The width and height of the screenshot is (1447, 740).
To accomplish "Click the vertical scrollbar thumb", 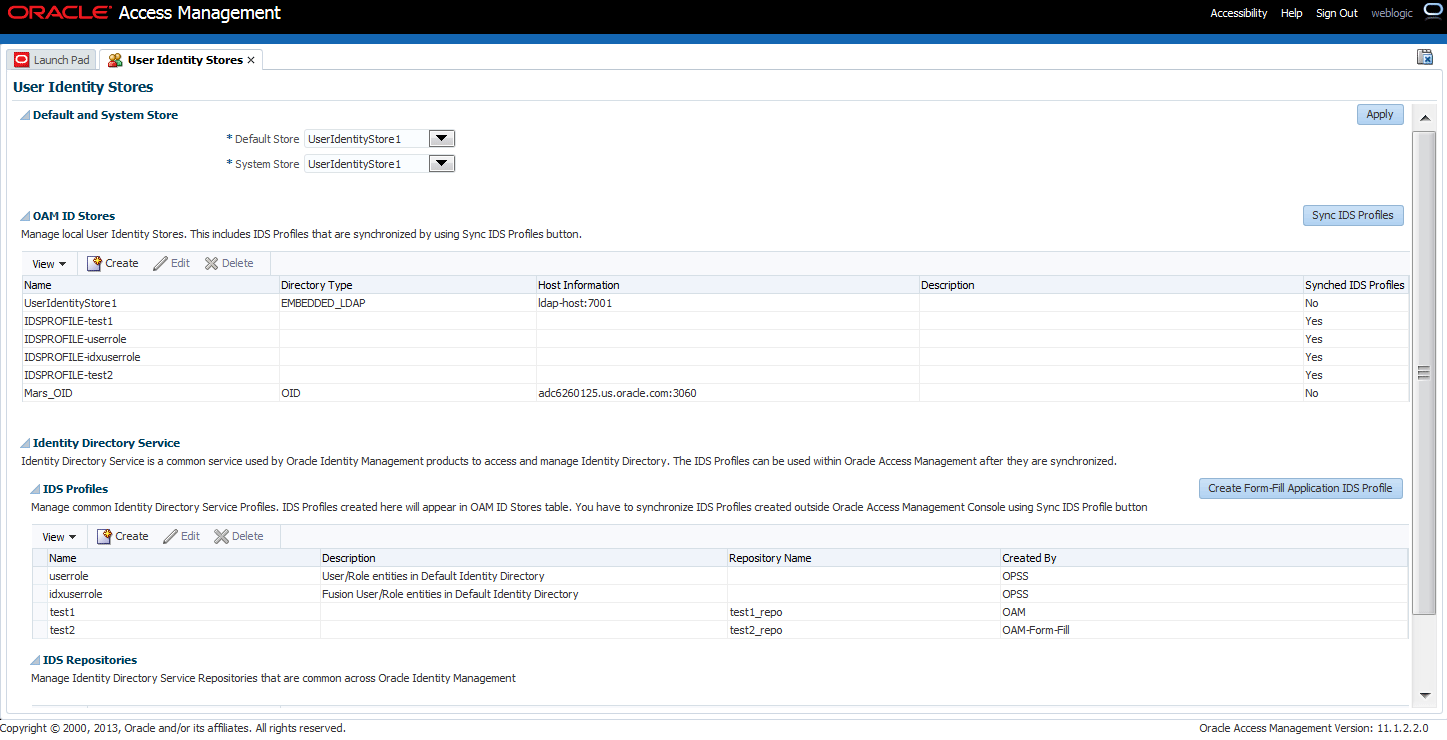I will pos(1425,372).
